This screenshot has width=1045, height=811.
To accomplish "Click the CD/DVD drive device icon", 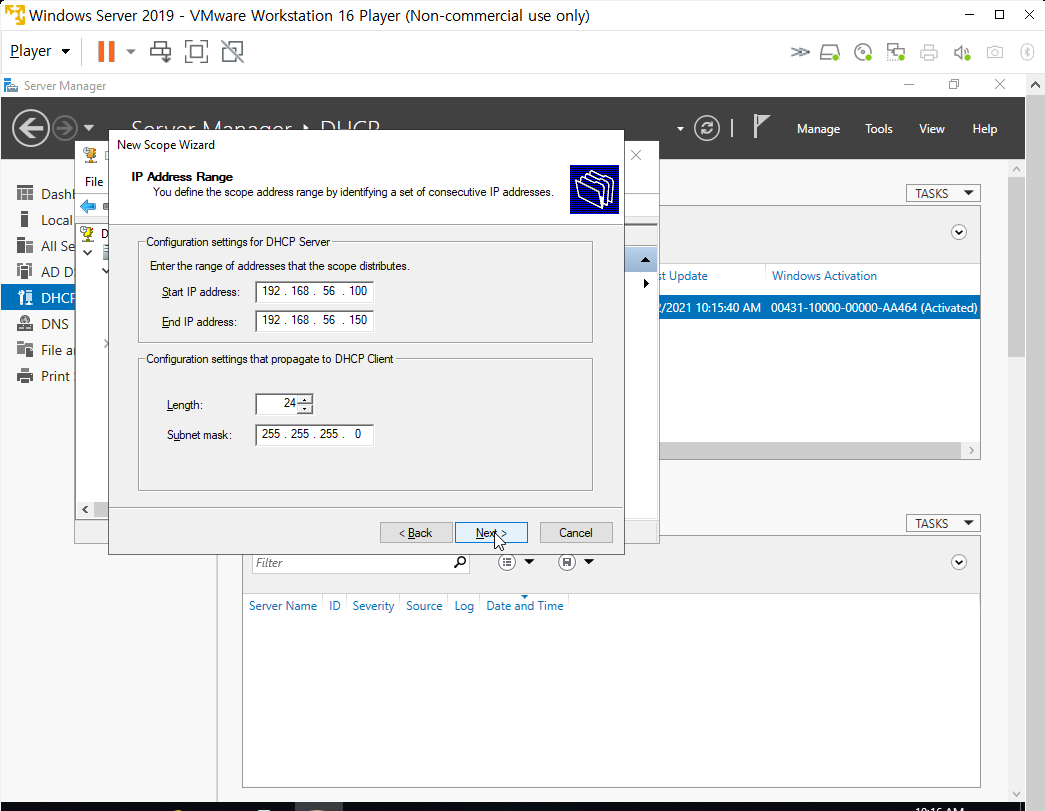I will click(862, 52).
